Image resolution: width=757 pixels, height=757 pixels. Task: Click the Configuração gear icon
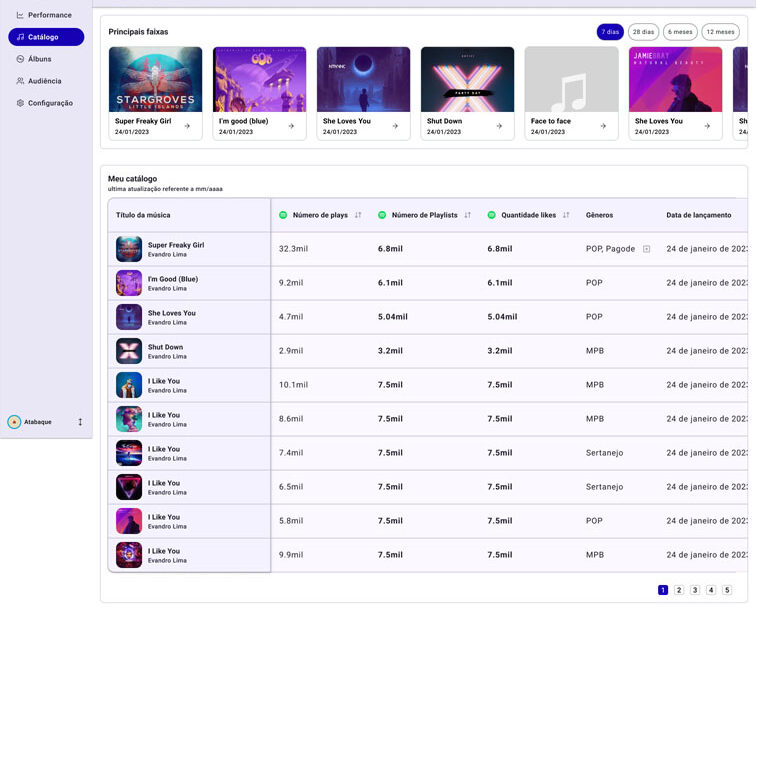click(20, 103)
